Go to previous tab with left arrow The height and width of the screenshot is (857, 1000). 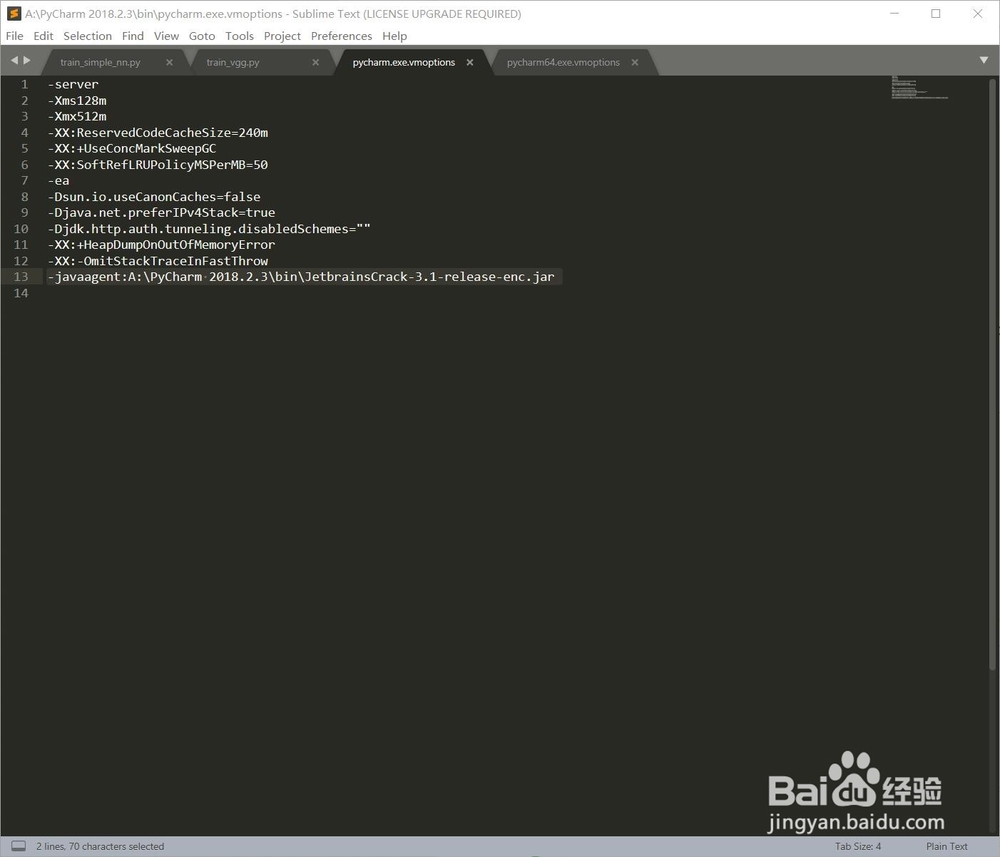coord(14,60)
